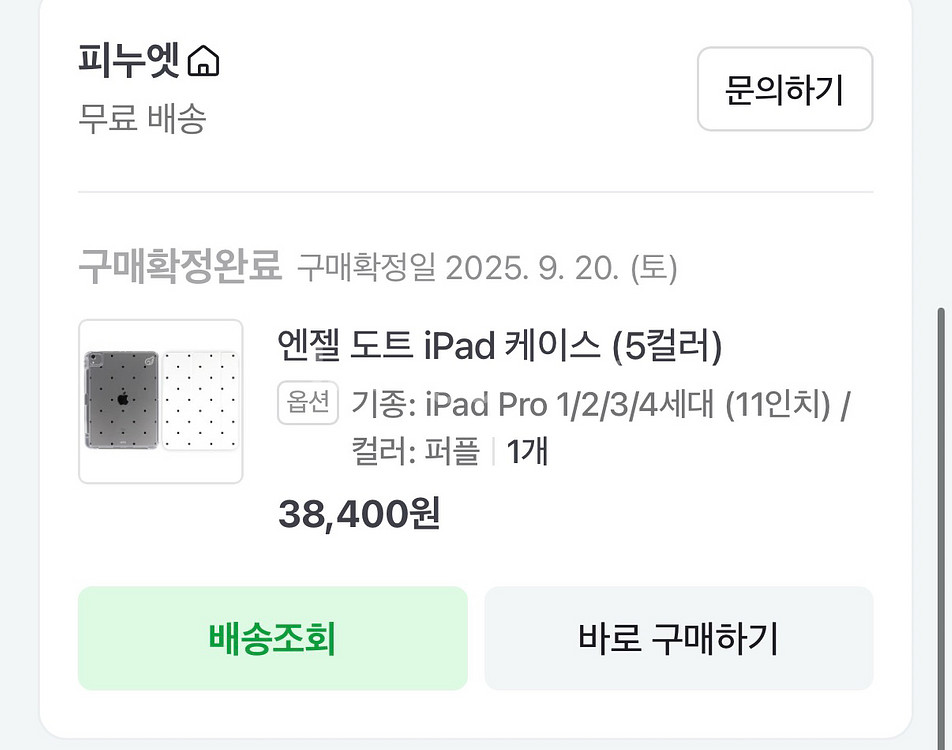The image size is (952, 750).
Task: Click the home icon beside 피누엣
Action: pyautogui.click(x=204, y=62)
